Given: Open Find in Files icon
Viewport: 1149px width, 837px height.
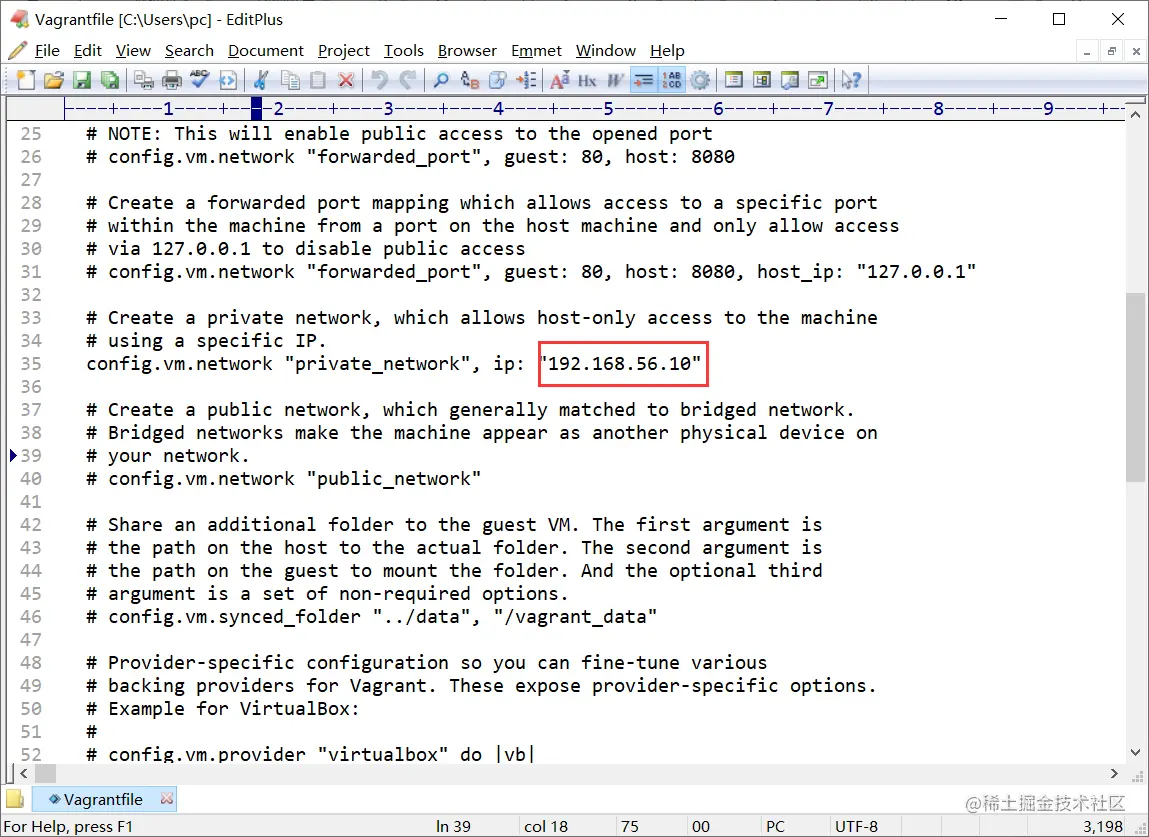Looking at the screenshot, I should coord(498,80).
